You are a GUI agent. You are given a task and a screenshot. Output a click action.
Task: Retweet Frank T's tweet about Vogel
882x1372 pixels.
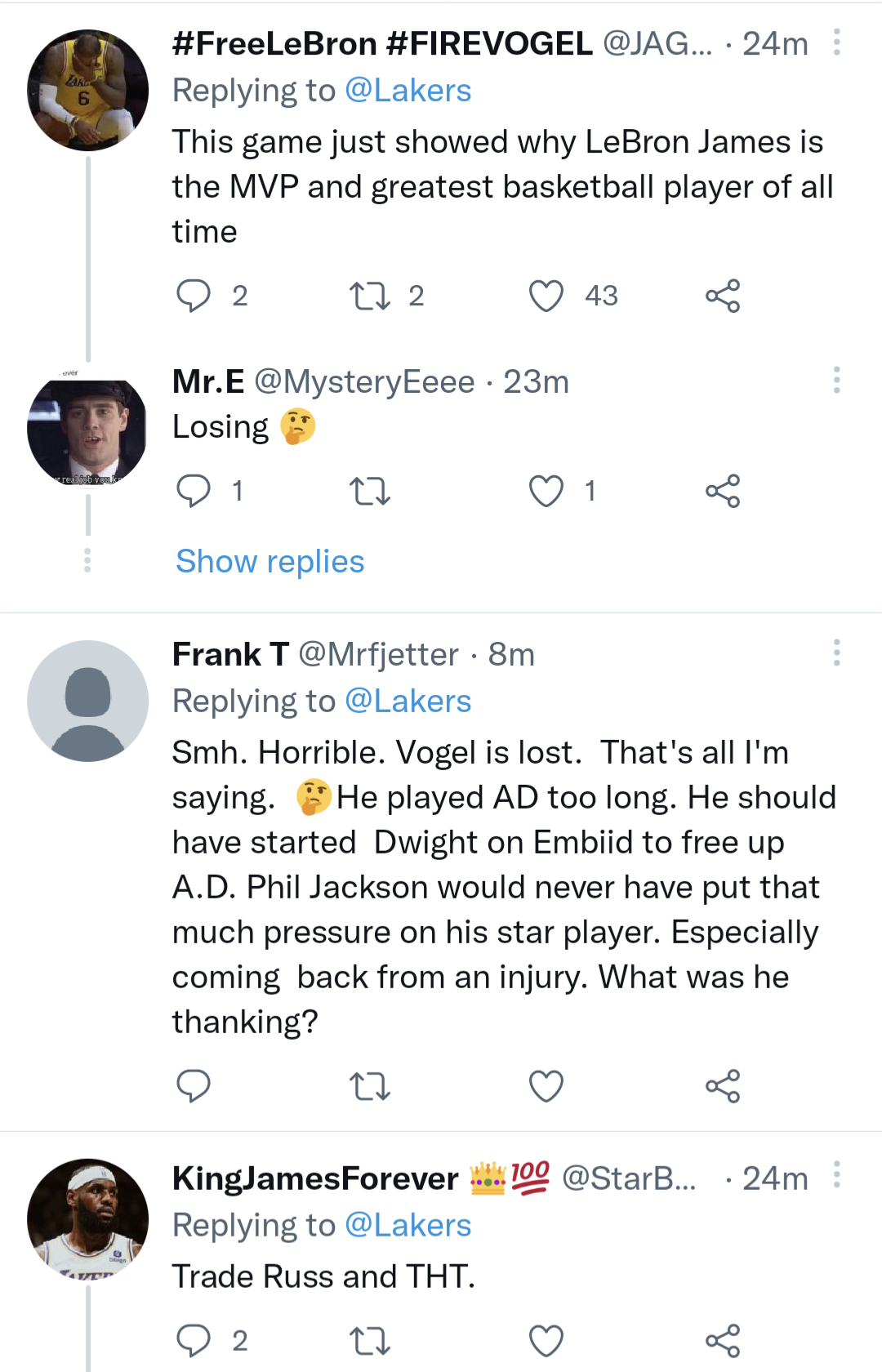click(370, 1086)
